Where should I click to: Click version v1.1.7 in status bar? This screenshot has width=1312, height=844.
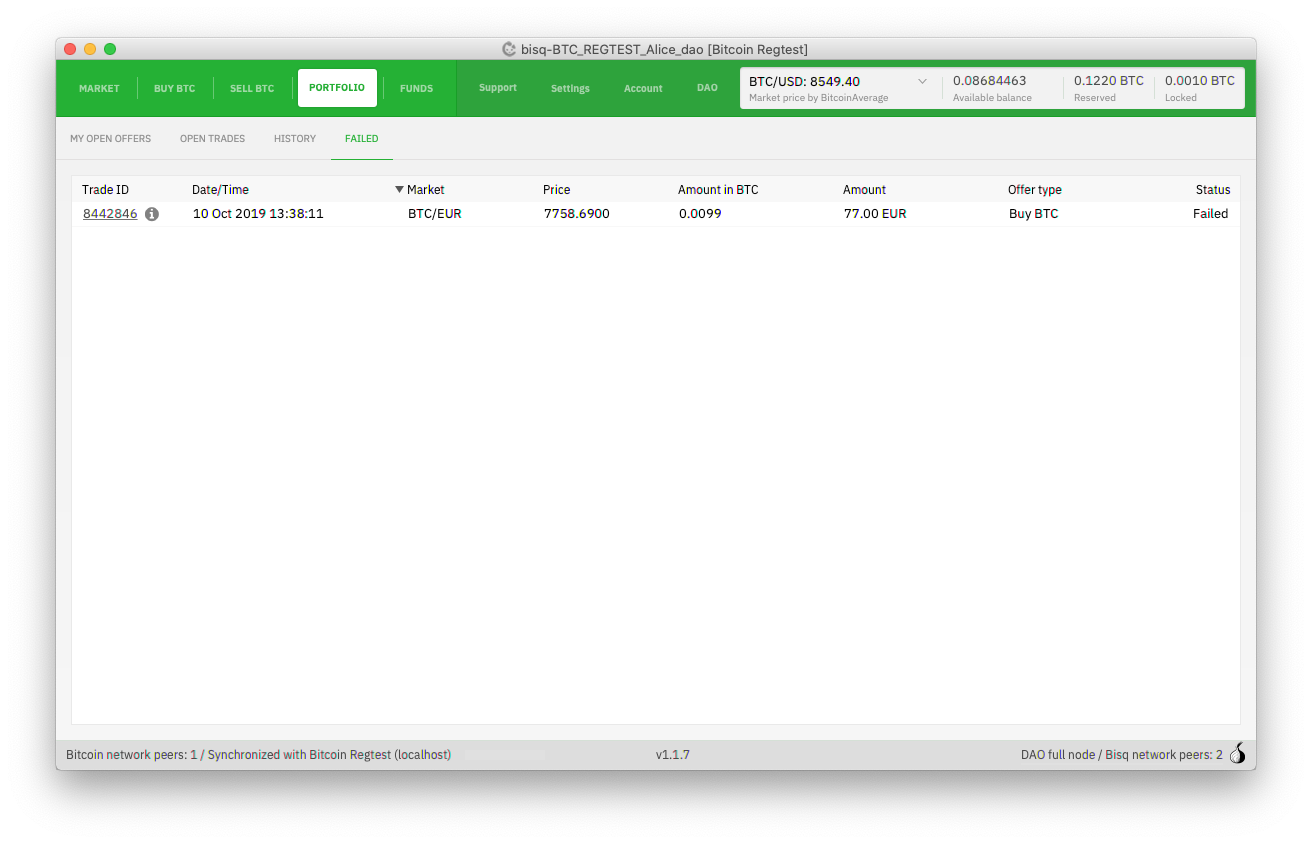coord(673,755)
